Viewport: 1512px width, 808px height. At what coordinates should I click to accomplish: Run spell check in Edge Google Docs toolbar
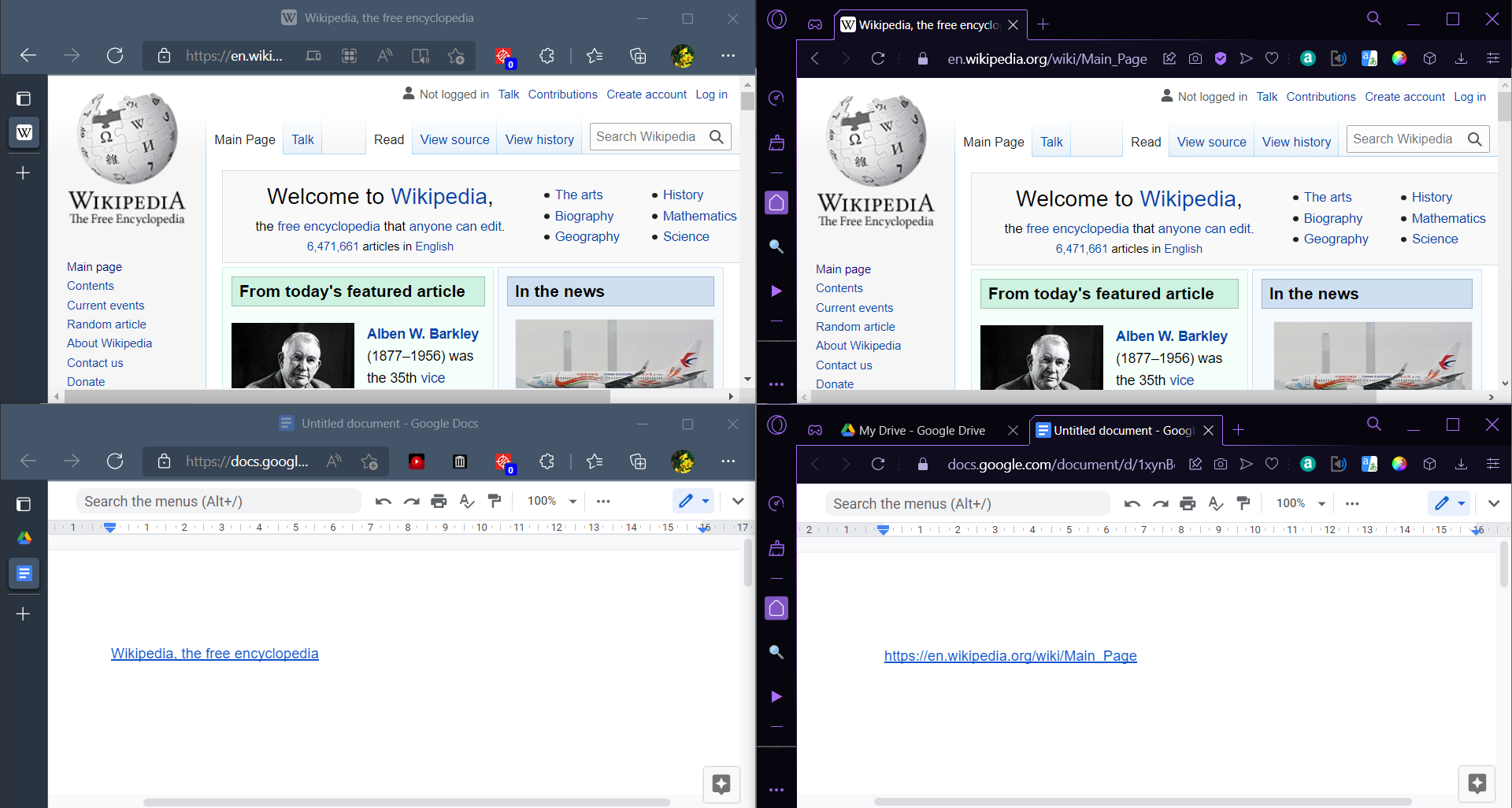point(467,501)
